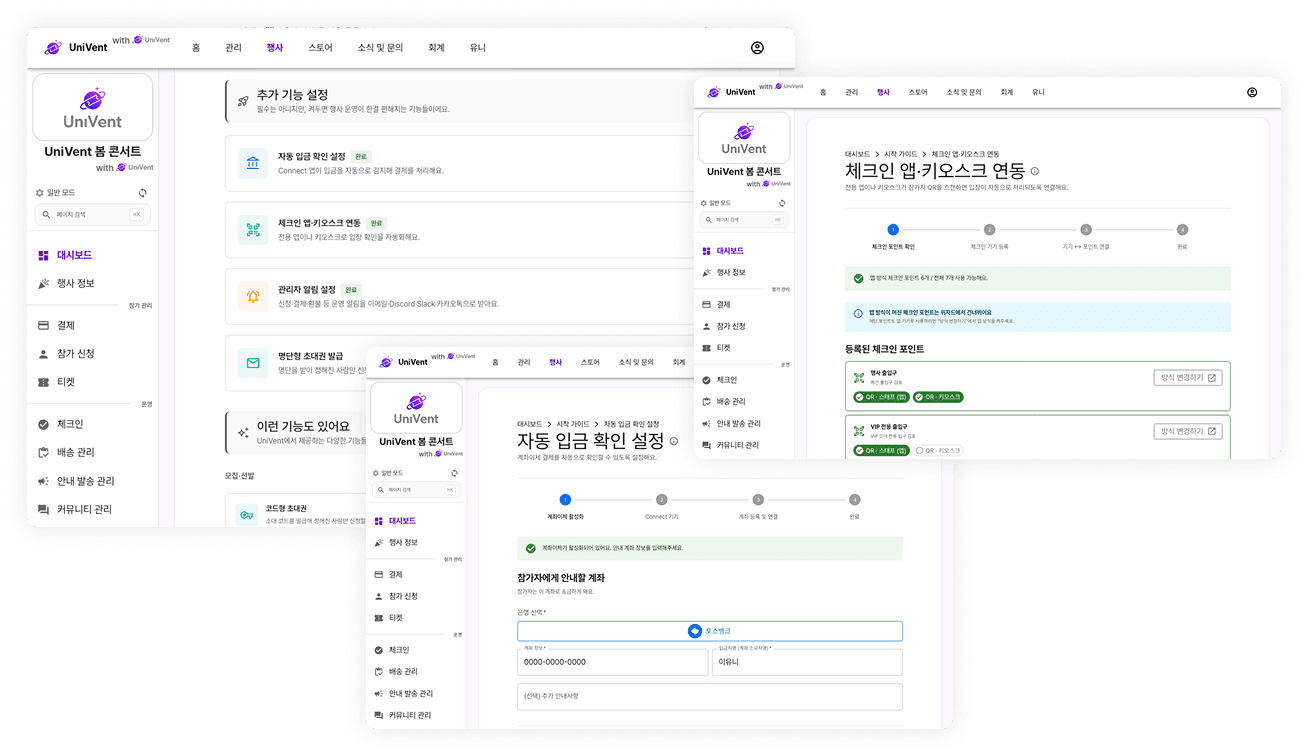Click UniVent logo in 추가 기능 설정 window header
The image size is (1308, 756).
pos(75,47)
